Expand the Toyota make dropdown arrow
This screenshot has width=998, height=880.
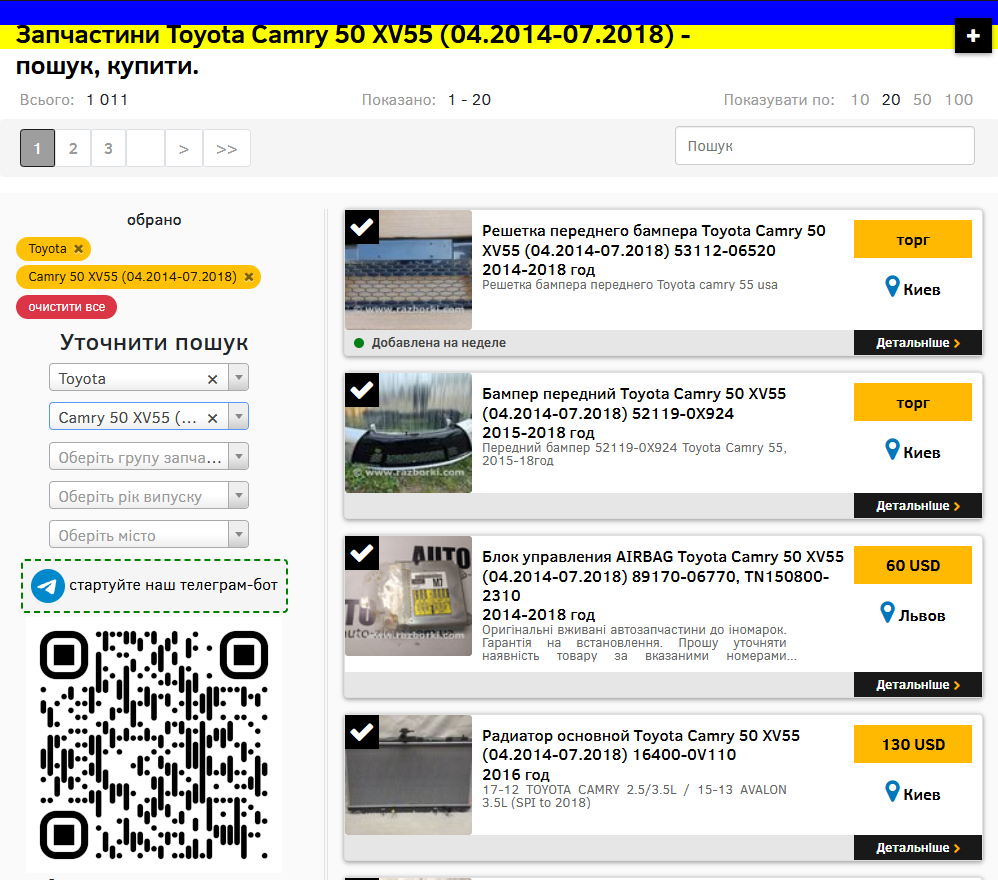(239, 377)
